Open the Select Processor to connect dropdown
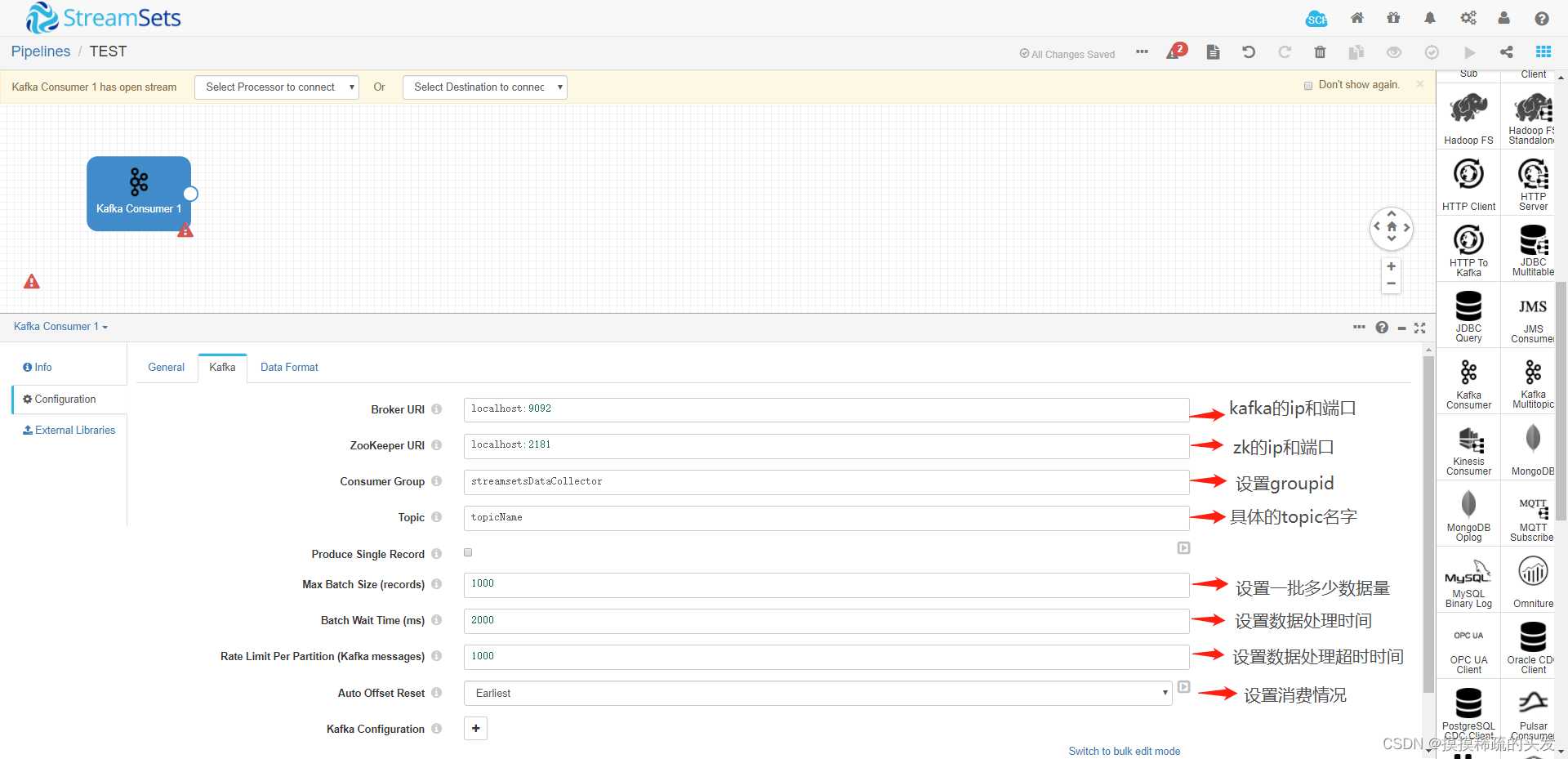The height and width of the screenshot is (759, 1568). 276,87
